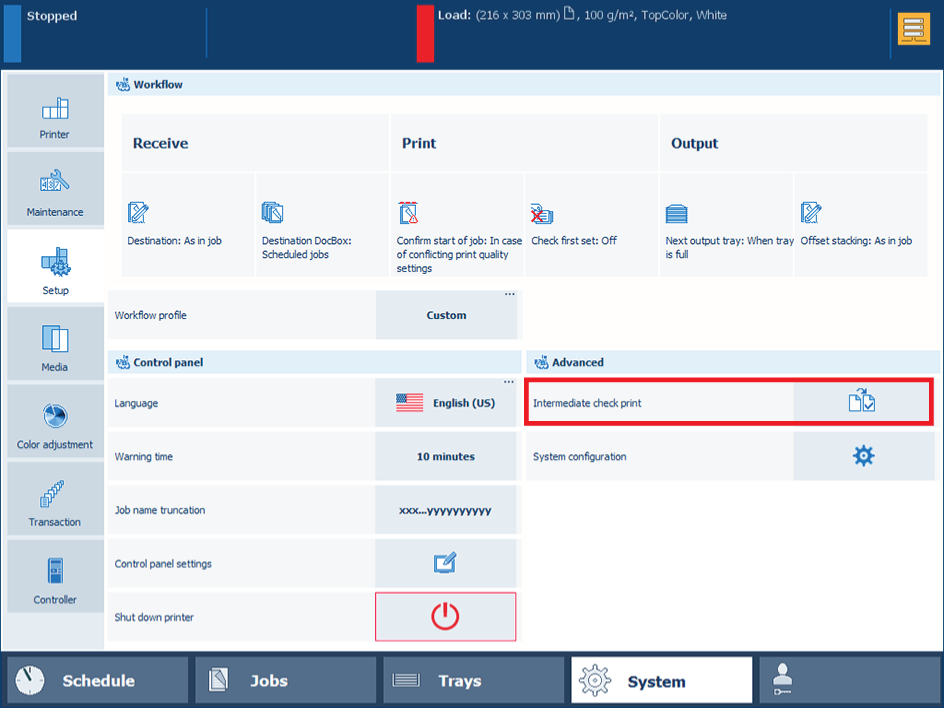The image size is (944, 708).
Task: Select Destination DocBox: Scheduled jobs tile
Action: (322, 225)
